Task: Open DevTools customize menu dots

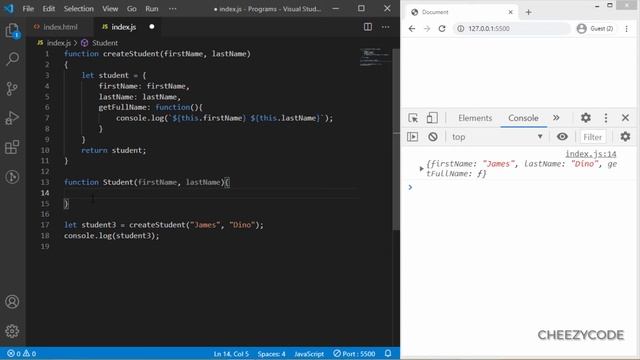Action: tap(606, 118)
